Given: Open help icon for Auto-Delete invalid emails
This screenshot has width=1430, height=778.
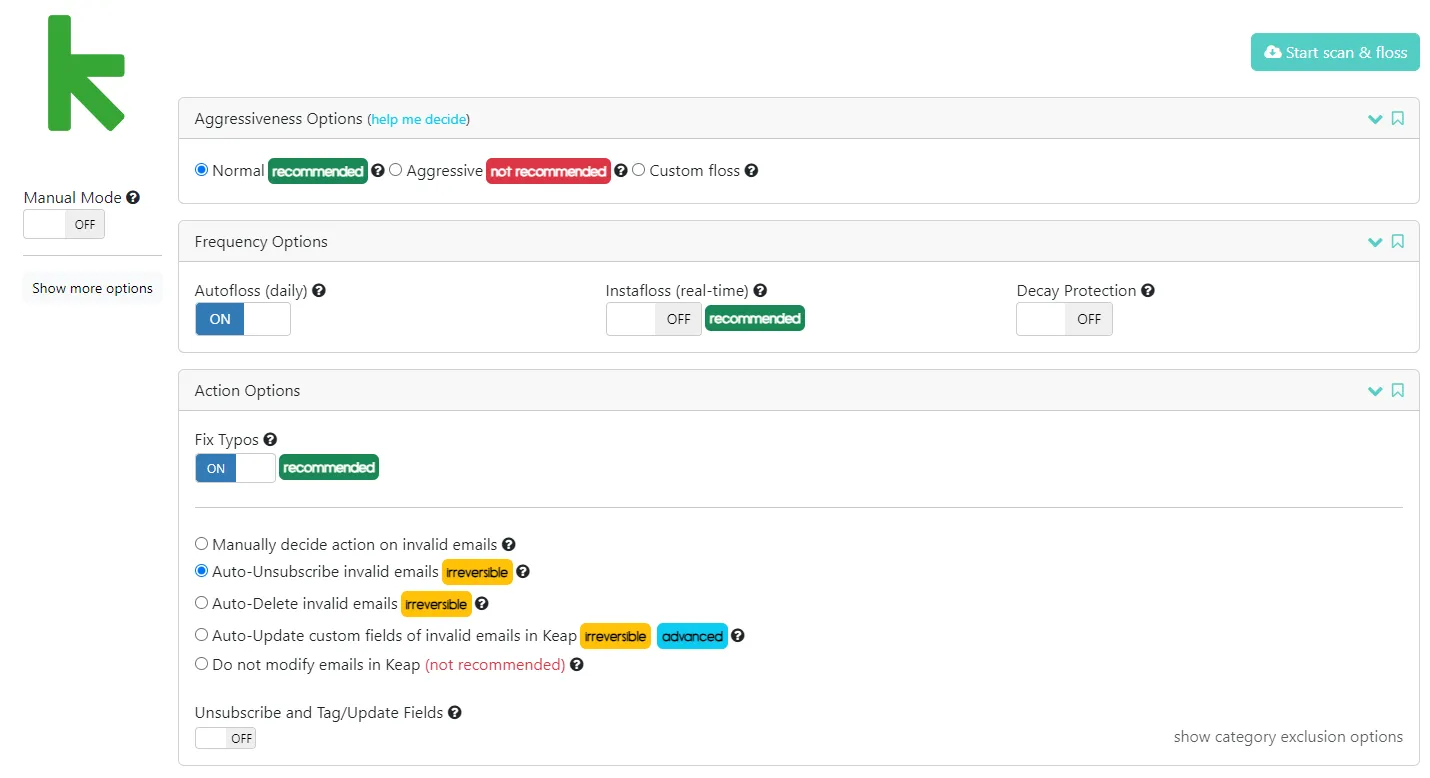Looking at the screenshot, I should coord(481,604).
